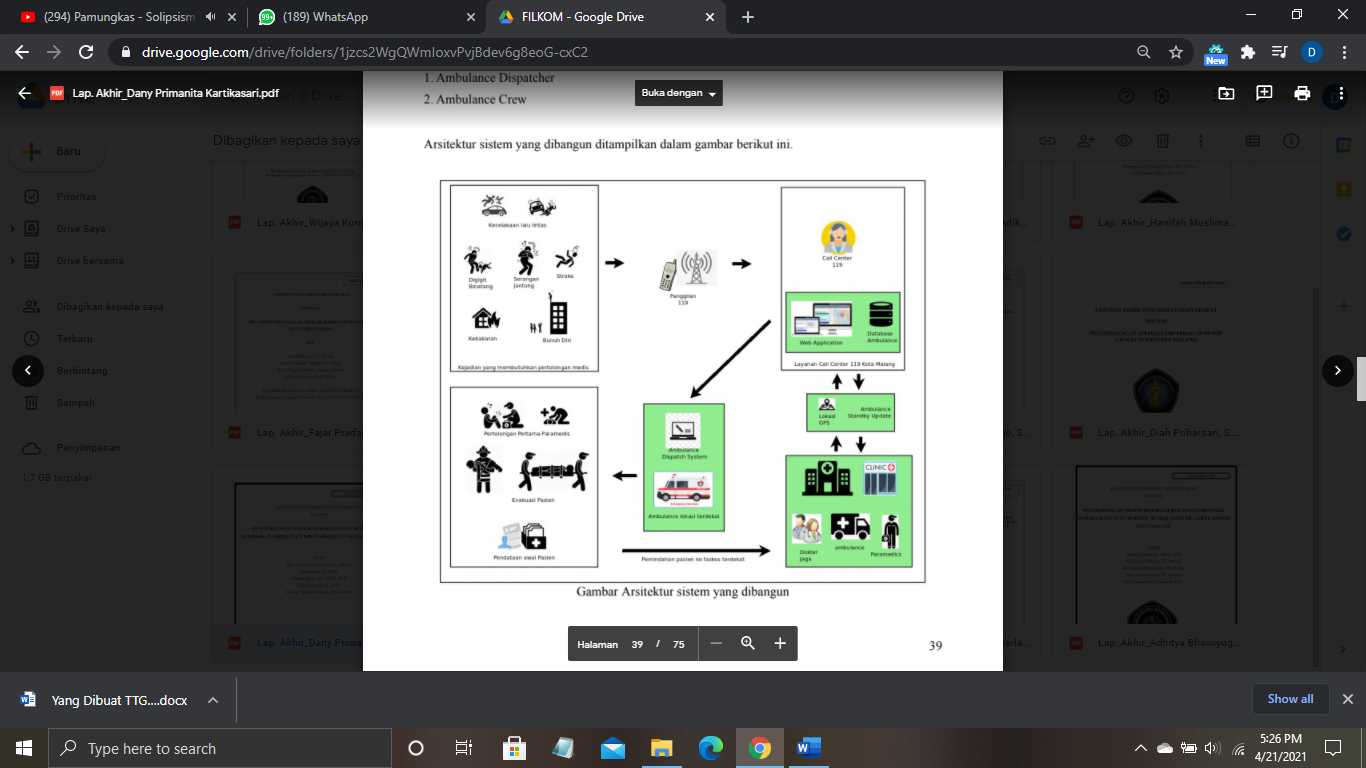
Task: Zoom out of the PDF page
Action: (716, 644)
